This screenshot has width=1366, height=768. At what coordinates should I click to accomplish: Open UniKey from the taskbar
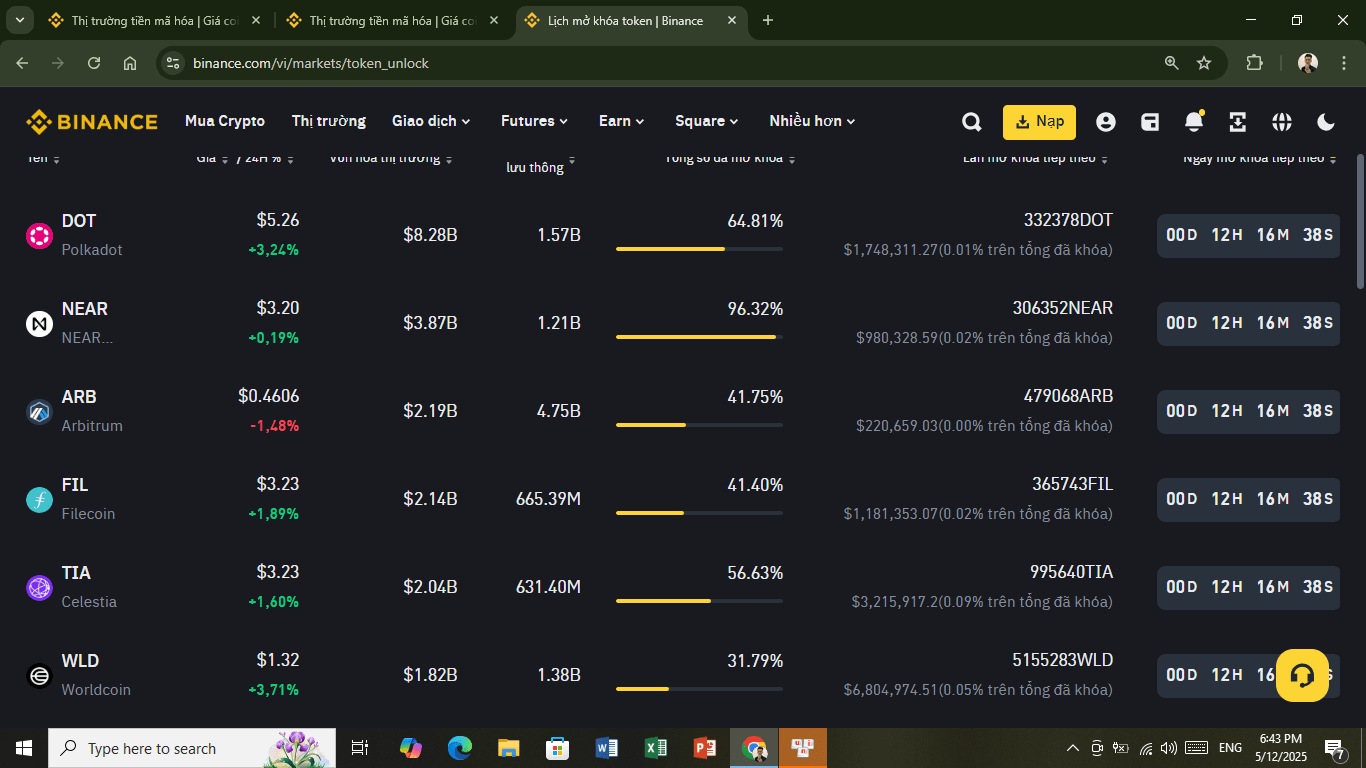coord(803,748)
